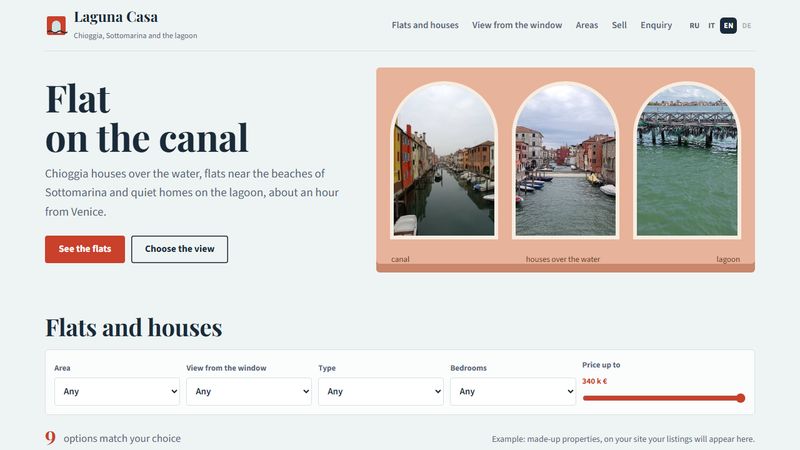Click the 'options match your choice' text
The height and width of the screenshot is (450, 800).
tap(122, 438)
